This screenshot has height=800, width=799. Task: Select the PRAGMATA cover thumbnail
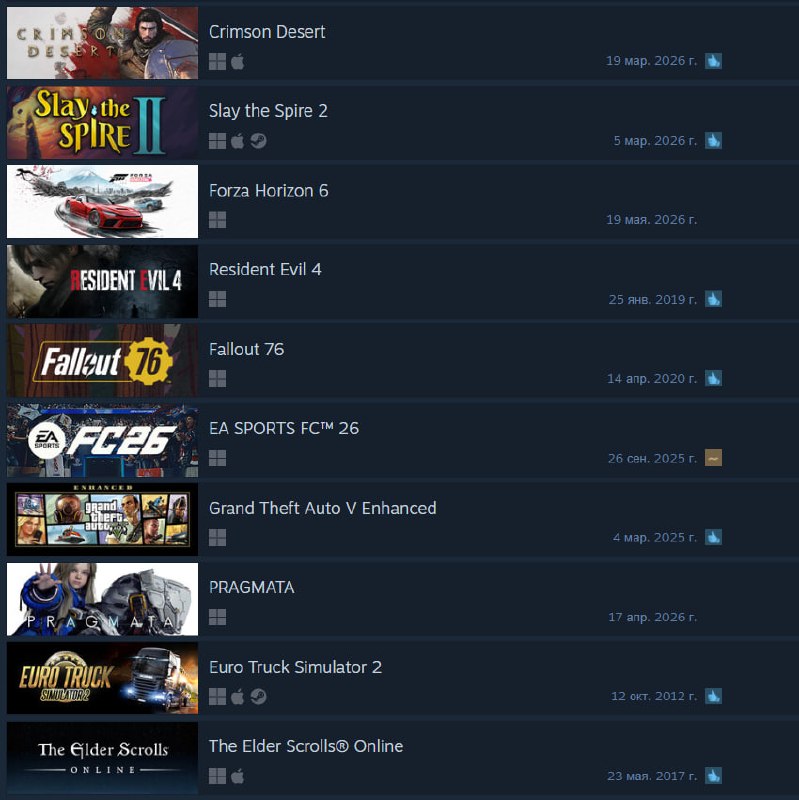pyautogui.click(x=102, y=599)
